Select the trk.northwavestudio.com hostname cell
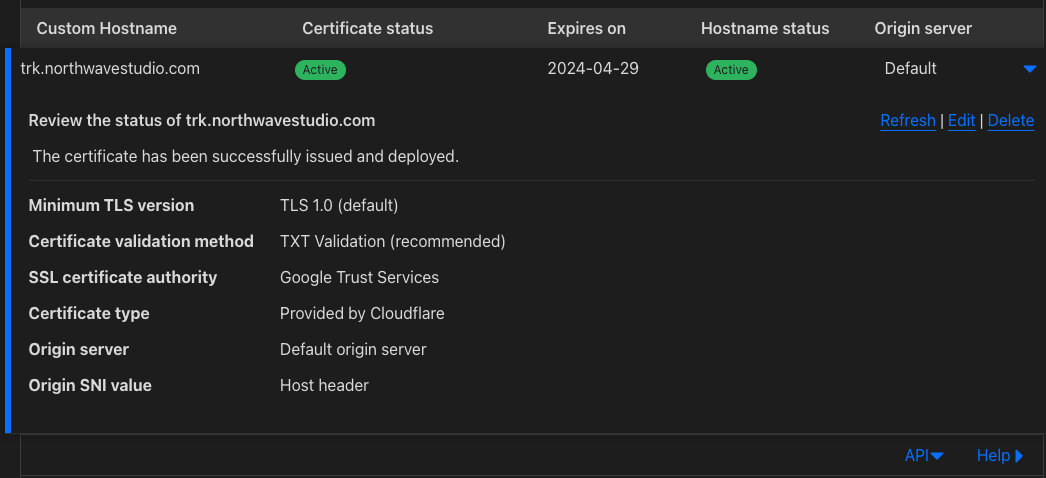 point(110,69)
